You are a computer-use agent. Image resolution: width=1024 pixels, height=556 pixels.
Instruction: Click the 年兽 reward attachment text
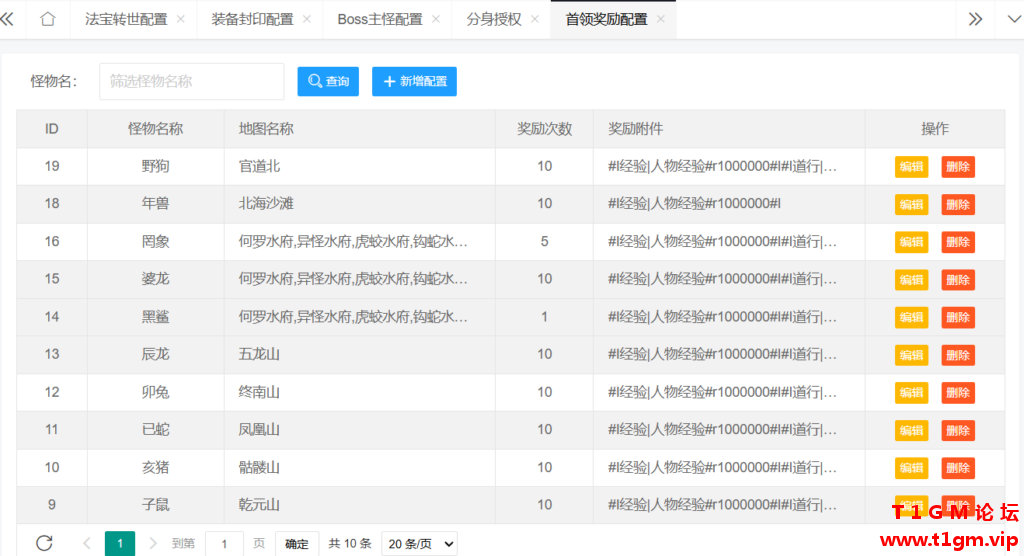(x=694, y=204)
